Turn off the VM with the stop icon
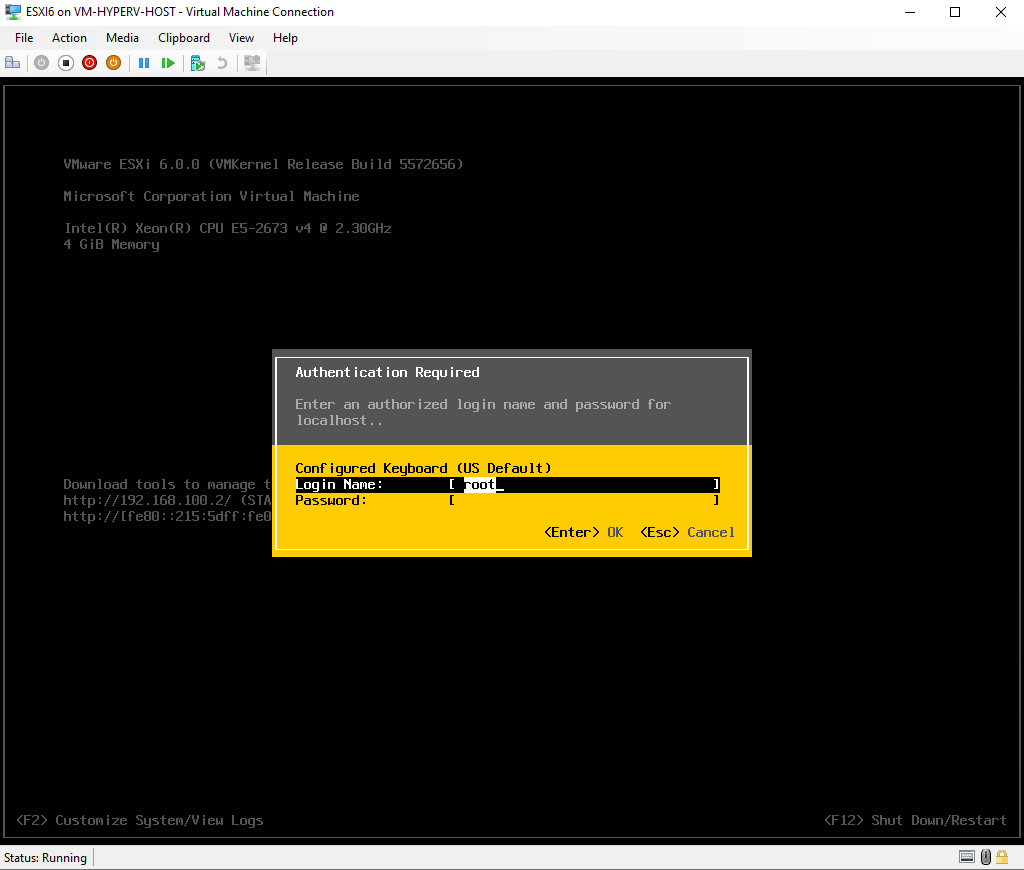Screen dimensions: 1024x870 click(x=65, y=63)
